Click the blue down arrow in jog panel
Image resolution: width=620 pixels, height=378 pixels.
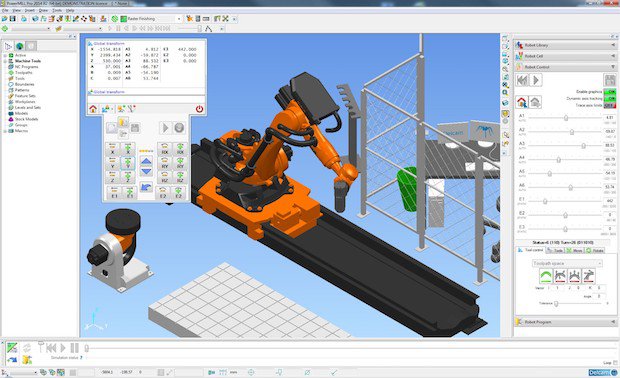(146, 171)
